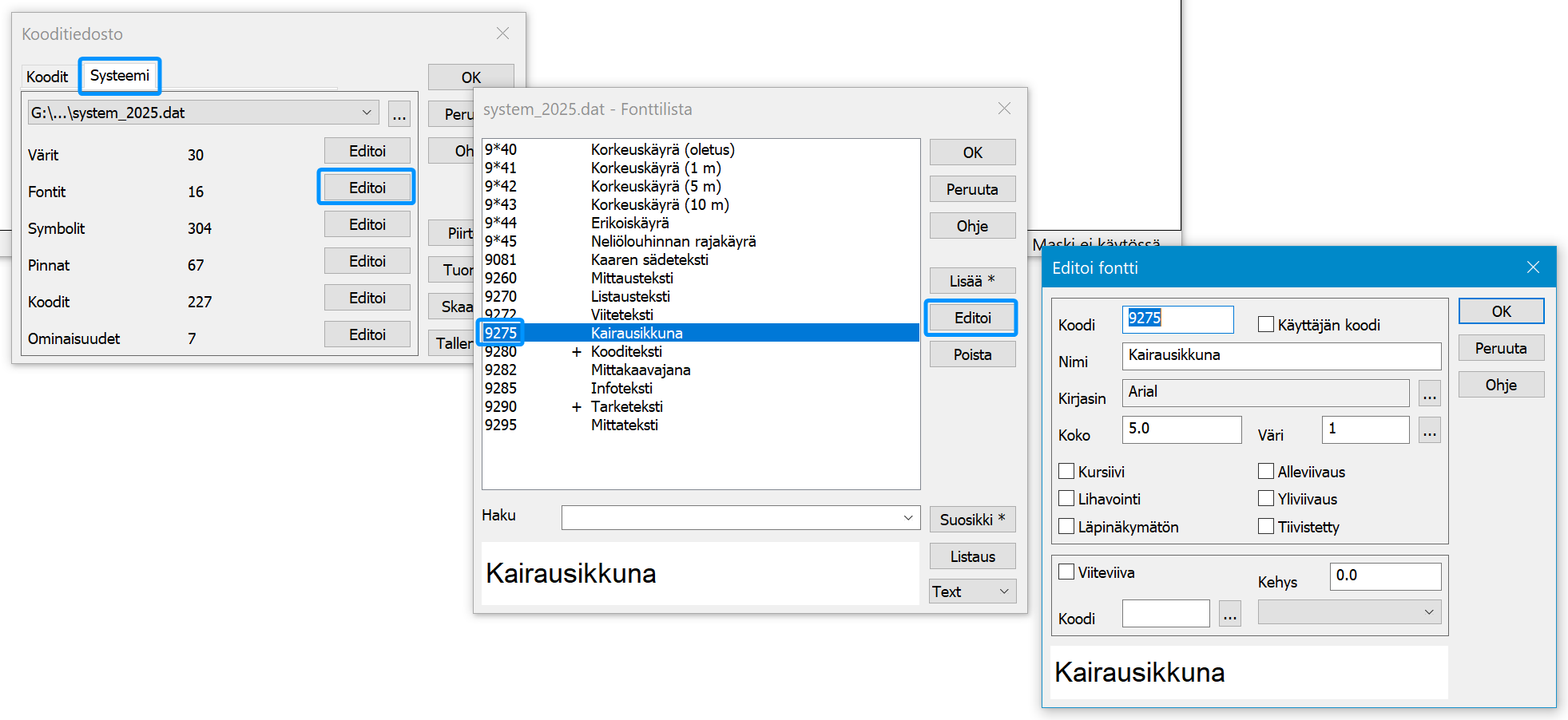1568x720 pixels.
Task: Click the Koko size input field
Action: click(x=1181, y=429)
